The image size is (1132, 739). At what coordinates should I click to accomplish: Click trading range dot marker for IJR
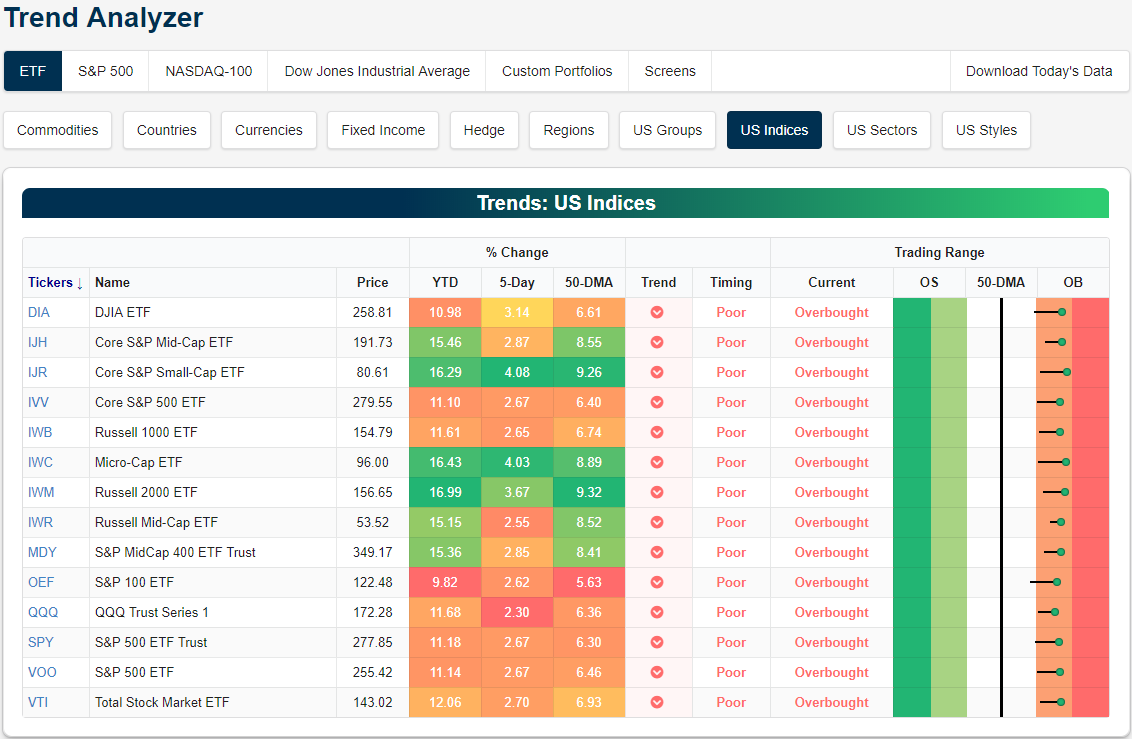coord(1067,372)
